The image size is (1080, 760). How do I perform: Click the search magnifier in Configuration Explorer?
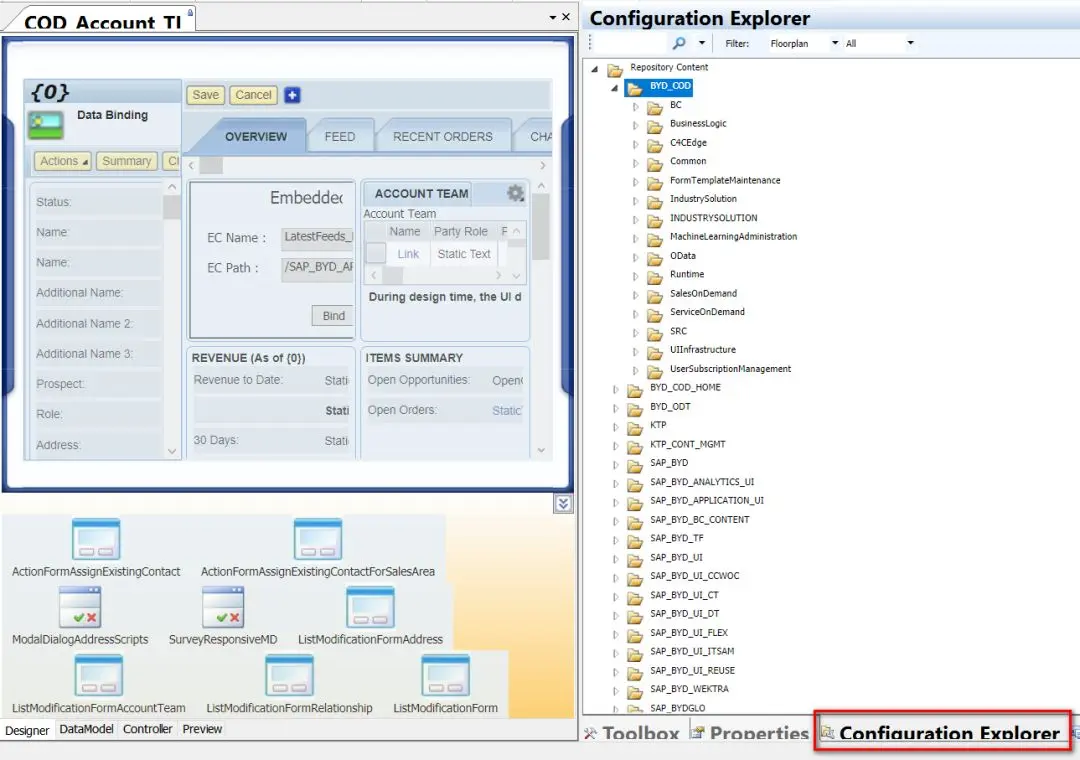[678, 43]
